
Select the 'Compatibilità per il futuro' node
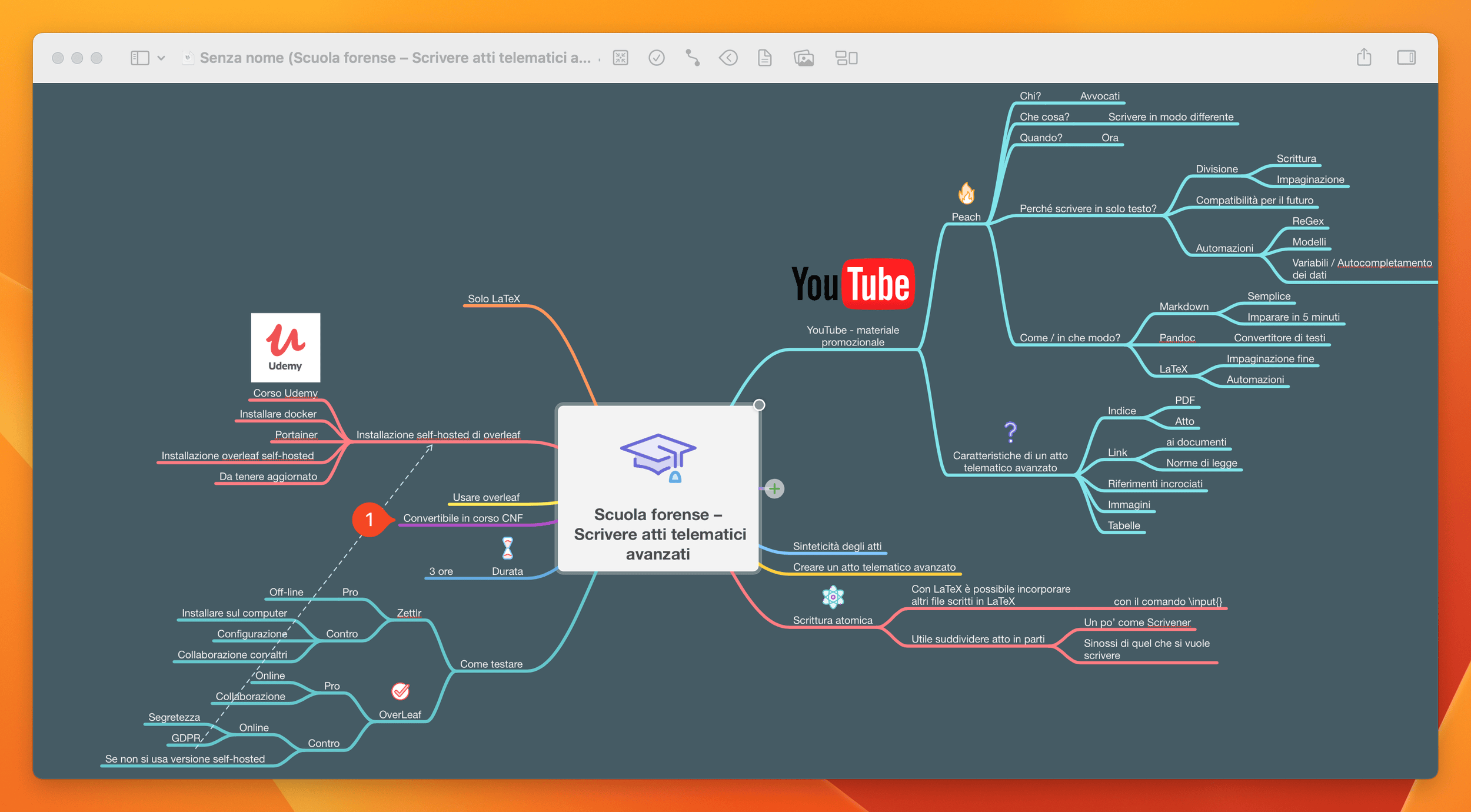[1254, 201]
